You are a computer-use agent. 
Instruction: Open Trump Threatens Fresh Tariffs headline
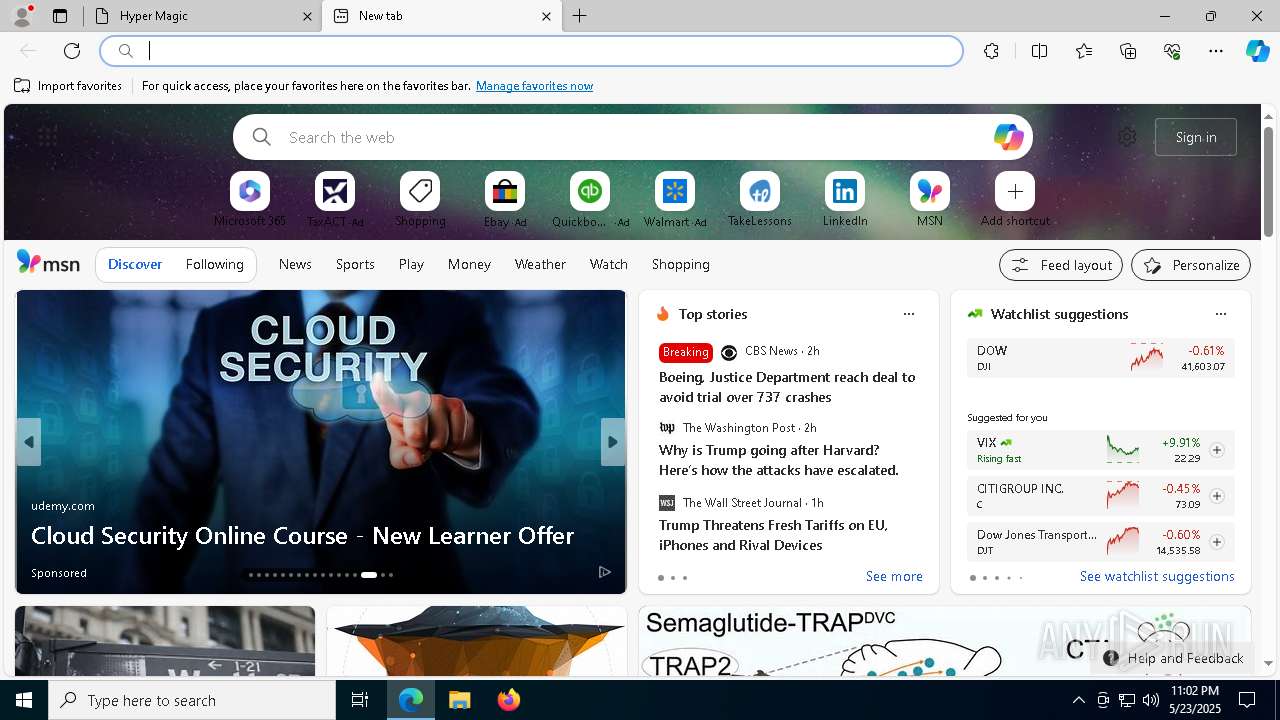773,535
